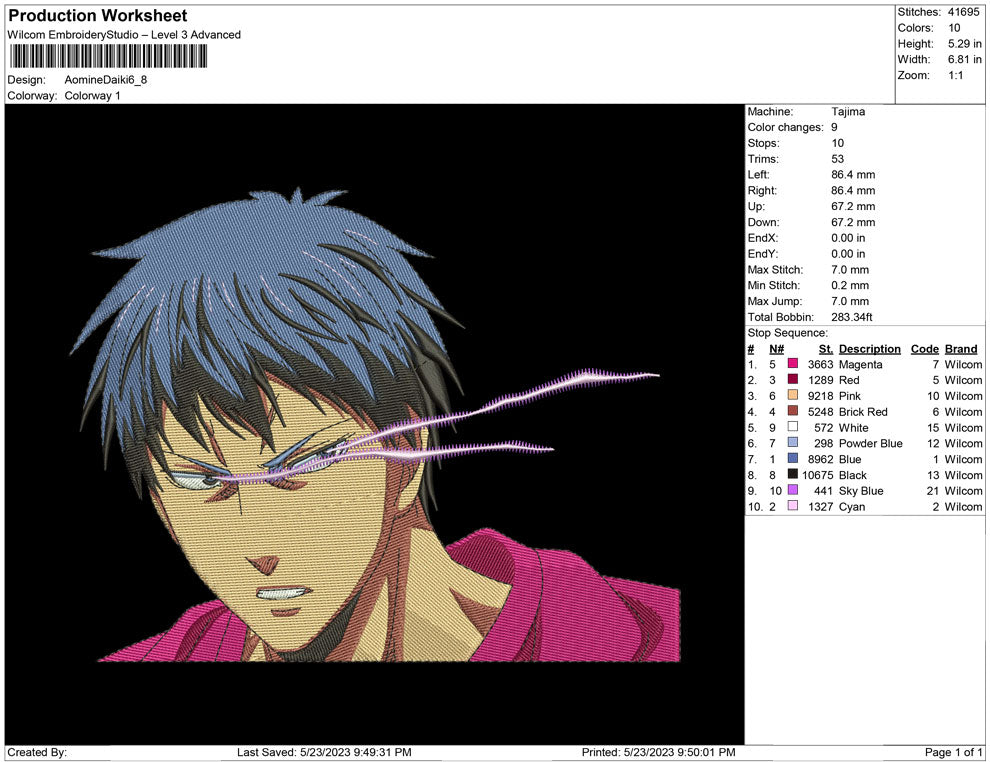Click the Brick Red color swatch
The height and width of the screenshot is (762, 990).
[792, 411]
